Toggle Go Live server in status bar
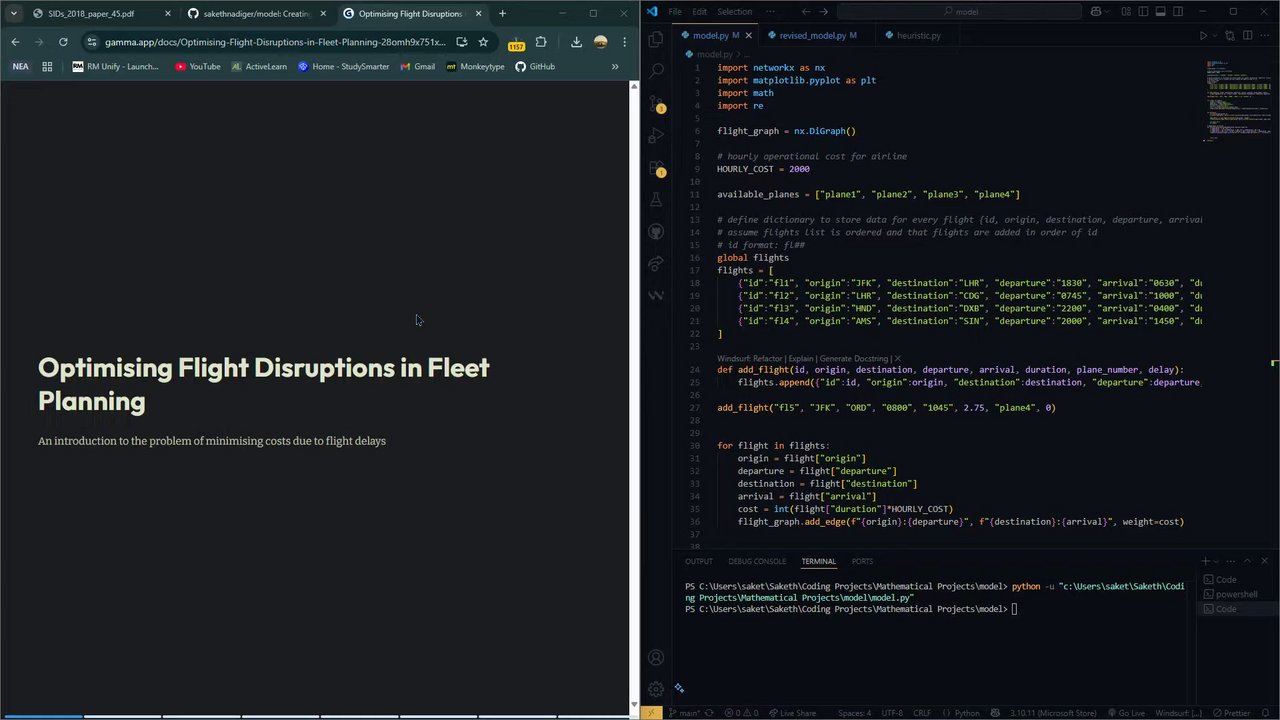The image size is (1280, 720). pyautogui.click(x=1127, y=713)
